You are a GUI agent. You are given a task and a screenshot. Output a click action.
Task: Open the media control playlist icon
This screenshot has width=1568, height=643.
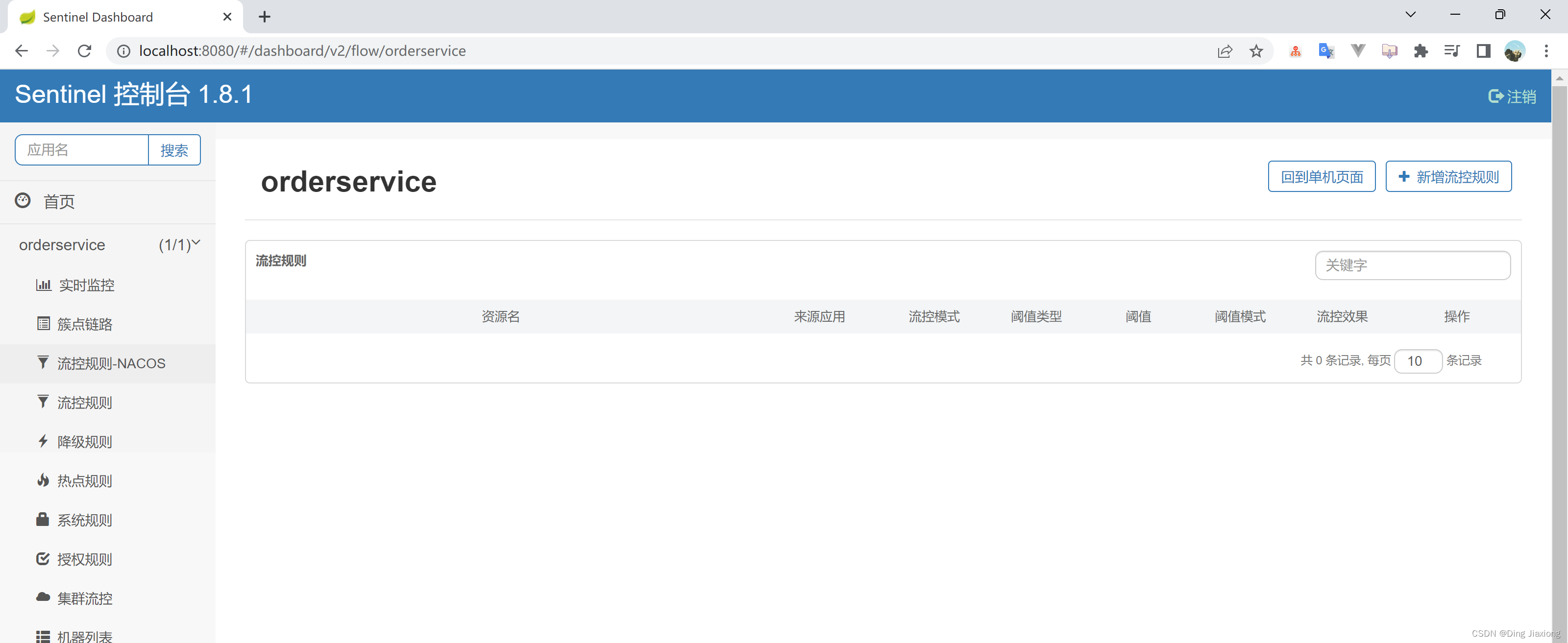(1452, 51)
